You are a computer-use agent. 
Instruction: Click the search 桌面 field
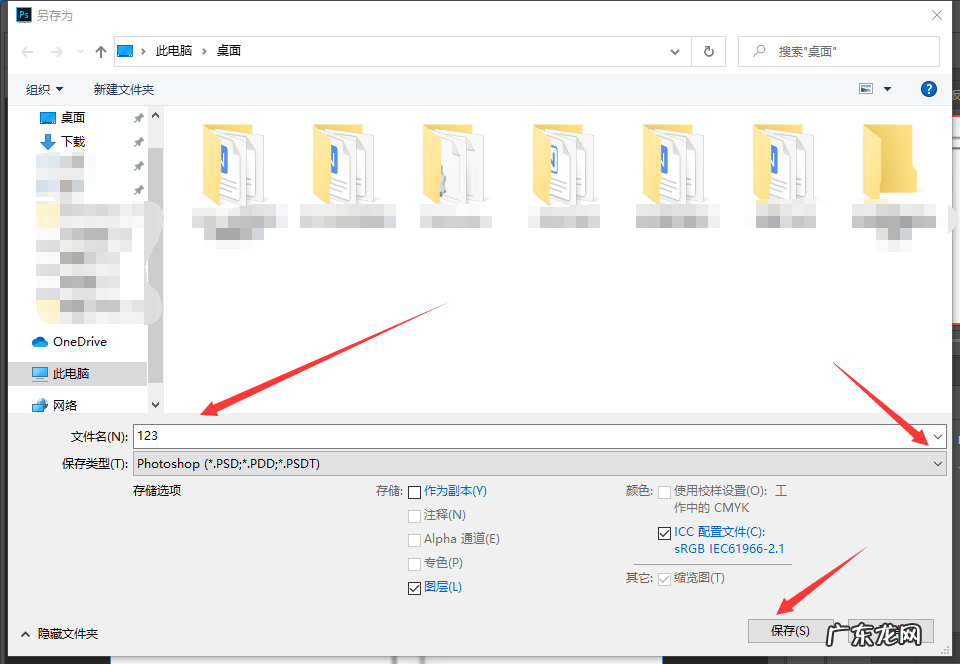click(x=838, y=51)
